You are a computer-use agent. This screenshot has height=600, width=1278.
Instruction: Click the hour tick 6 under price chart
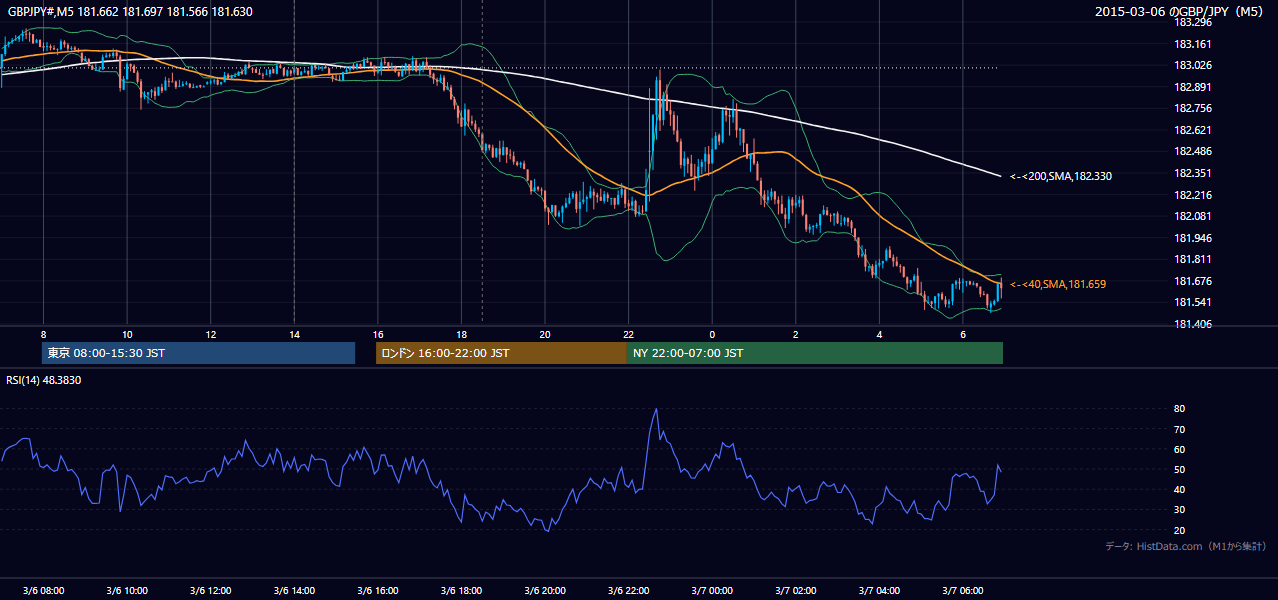tap(963, 333)
